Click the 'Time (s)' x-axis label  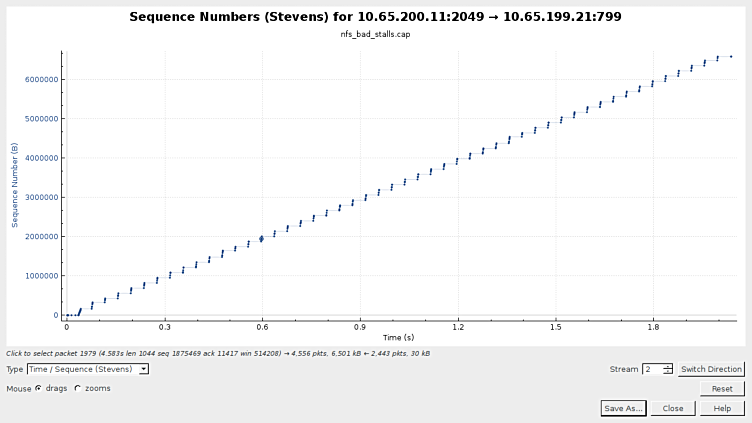[397, 337]
